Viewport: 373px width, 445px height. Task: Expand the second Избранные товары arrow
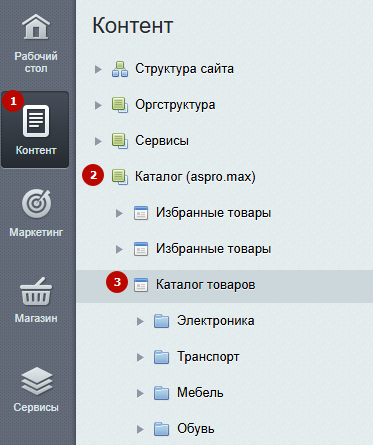click(x=119, y=249)
